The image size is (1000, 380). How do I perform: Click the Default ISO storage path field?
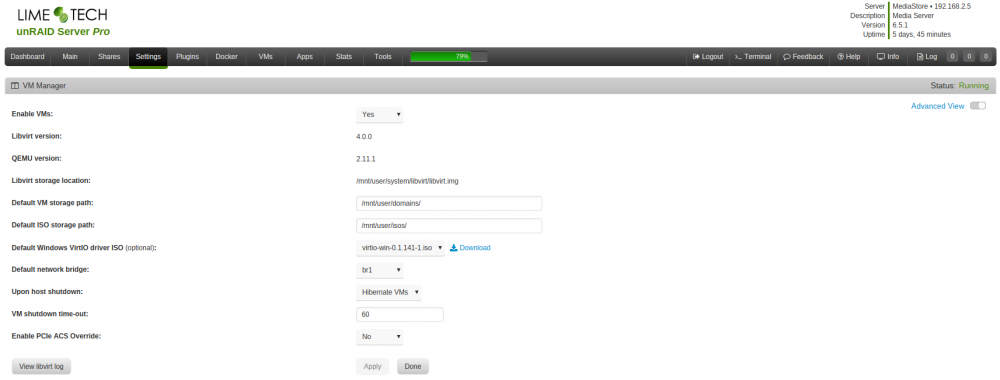click(x=449, y=226)
